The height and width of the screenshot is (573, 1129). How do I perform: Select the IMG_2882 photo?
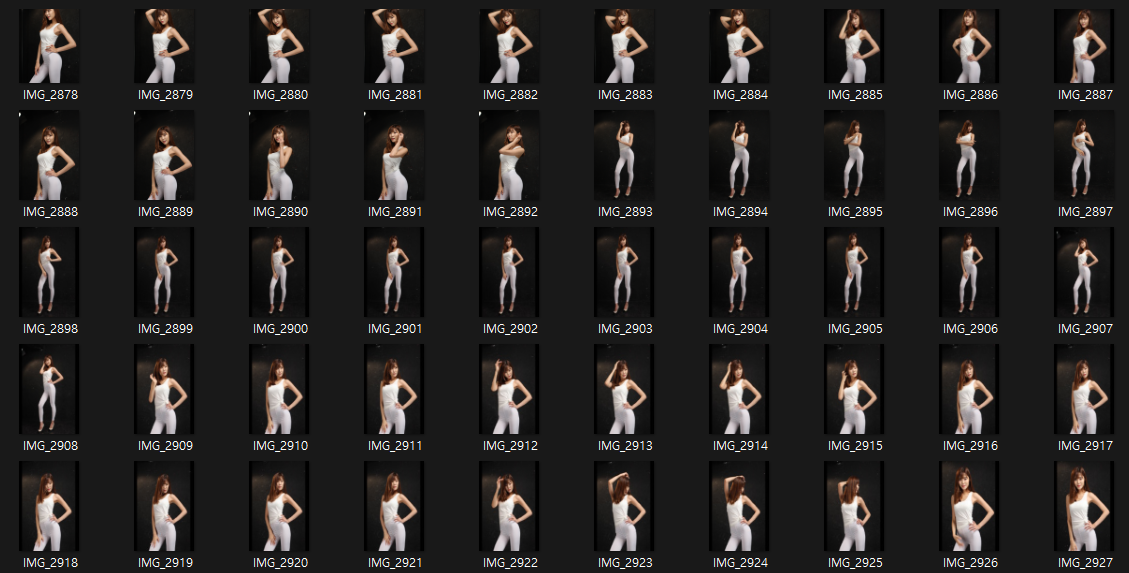click(x=510, y=46)
